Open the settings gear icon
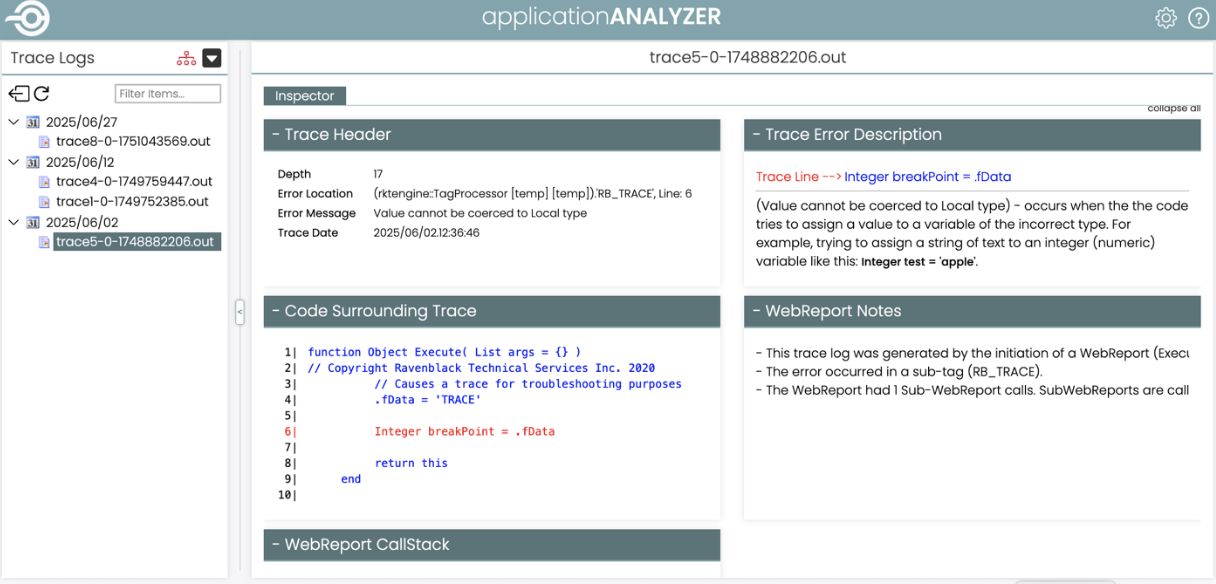1216x584 pixels. (x=1166, y=18)
